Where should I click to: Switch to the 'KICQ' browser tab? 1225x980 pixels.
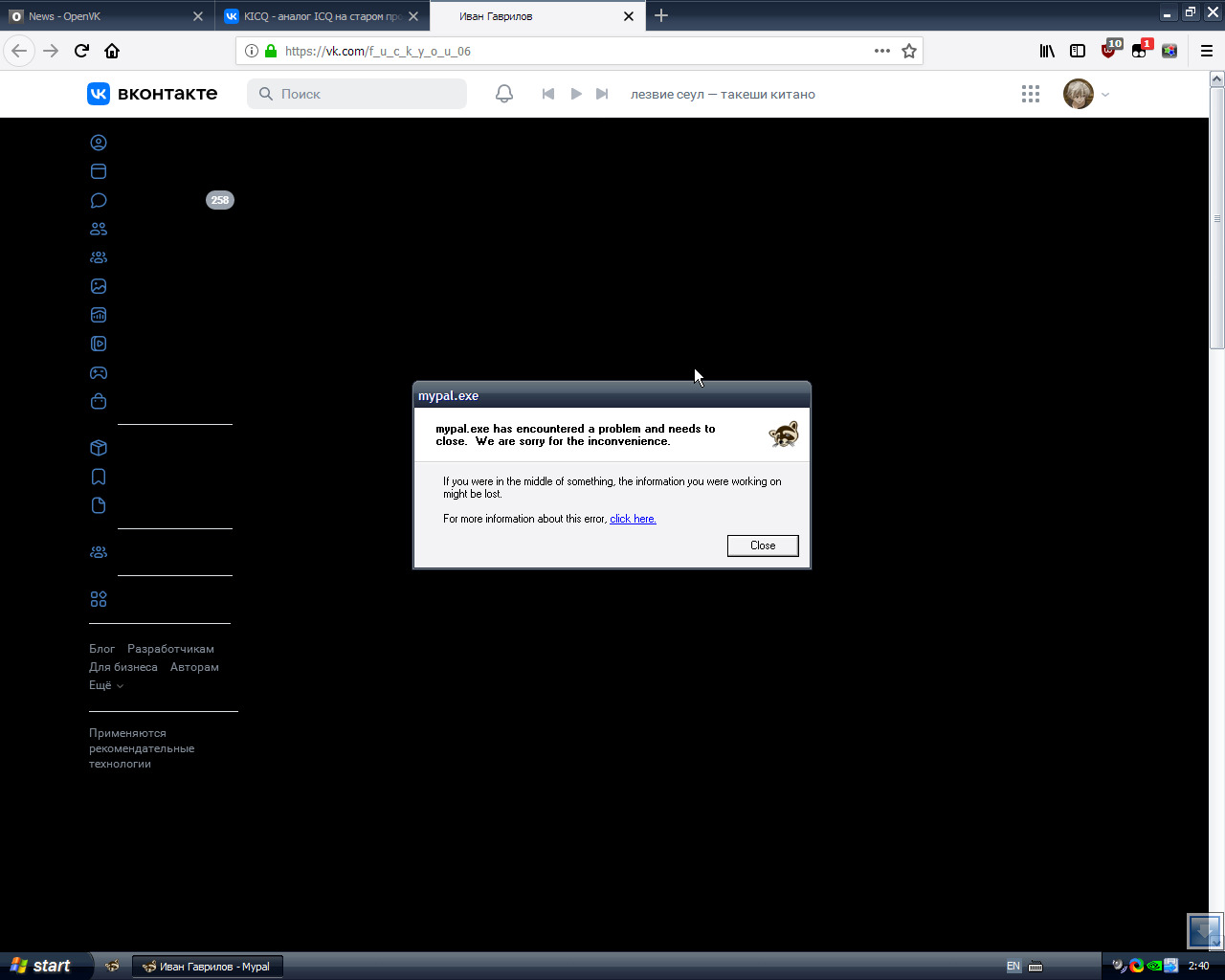point(321,16)
